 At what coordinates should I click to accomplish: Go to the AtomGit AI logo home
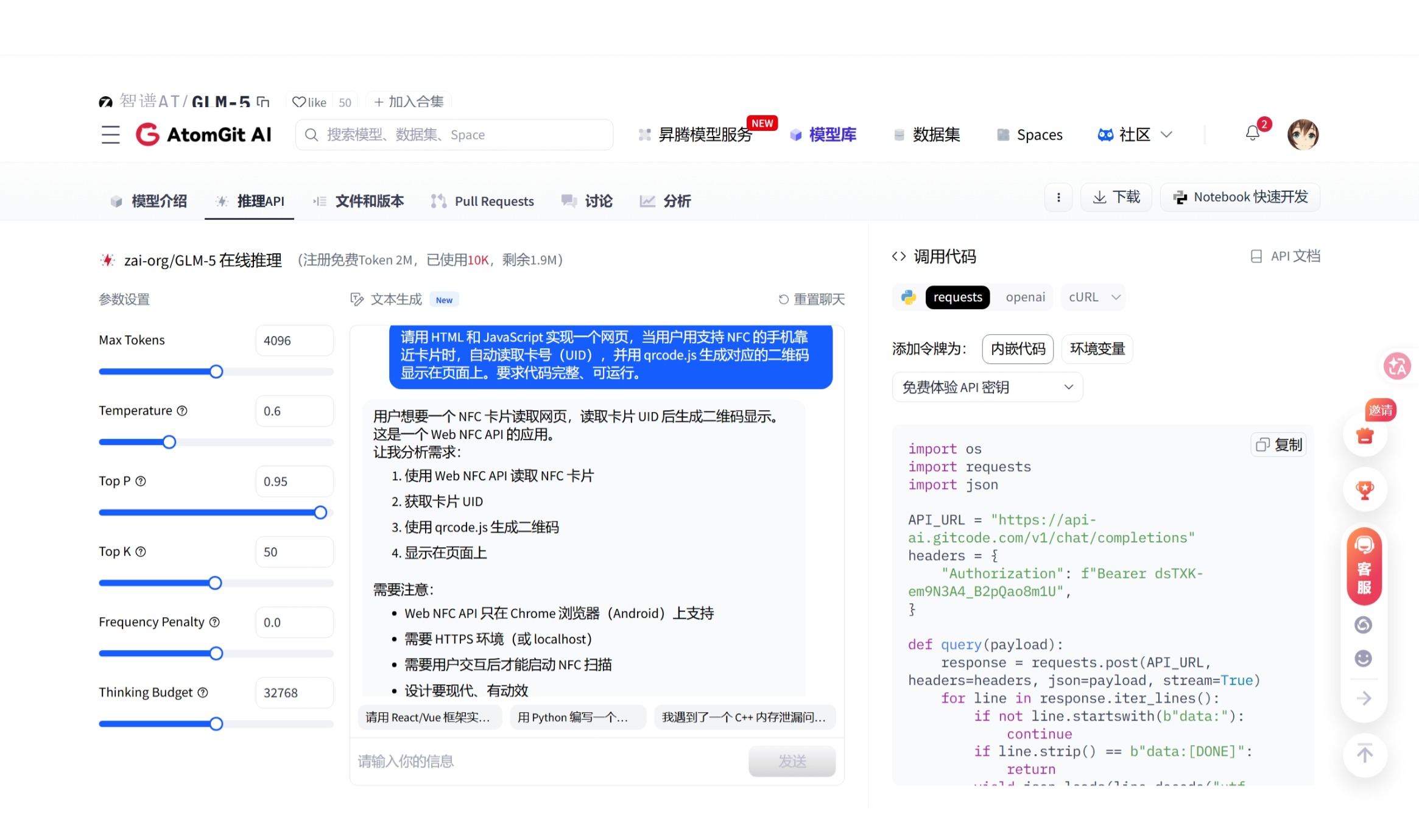(203, 135)
